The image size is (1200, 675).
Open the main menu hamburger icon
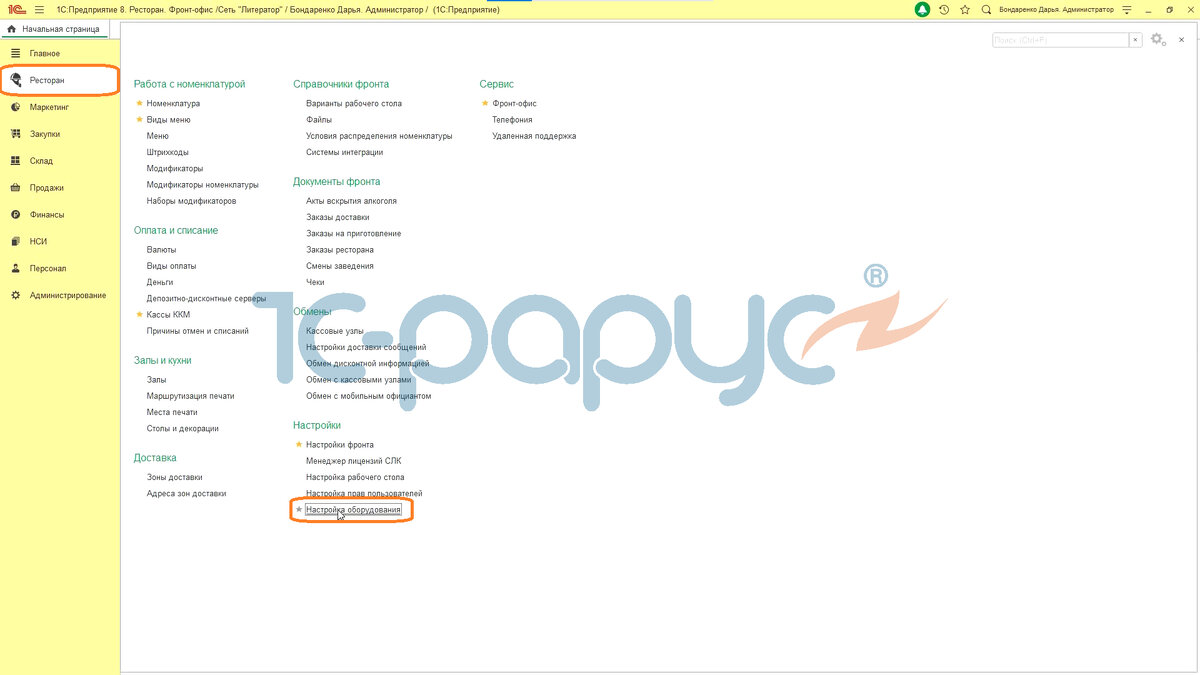tap(39, 9)
